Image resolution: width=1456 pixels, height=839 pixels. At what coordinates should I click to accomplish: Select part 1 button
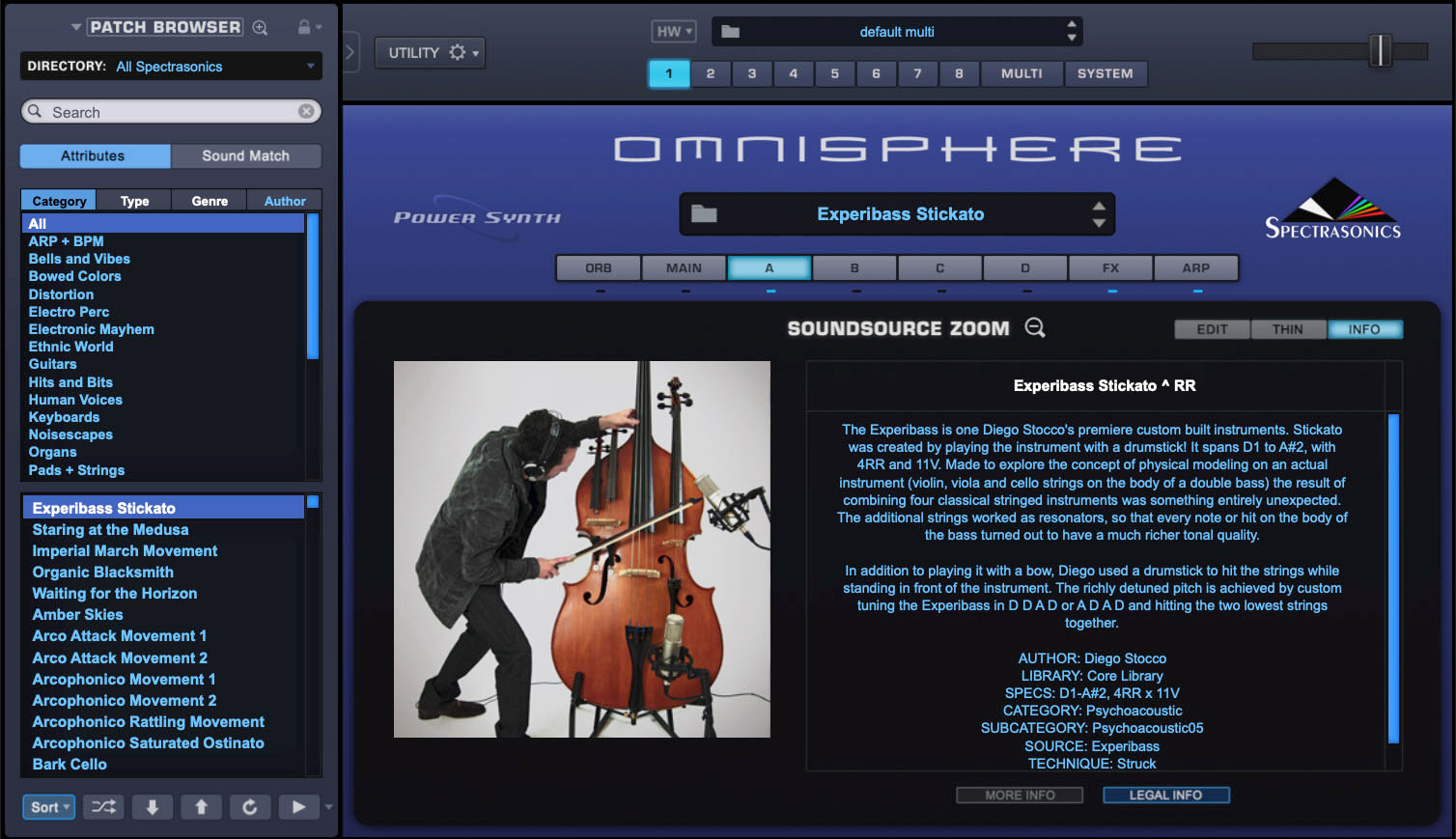669,73
